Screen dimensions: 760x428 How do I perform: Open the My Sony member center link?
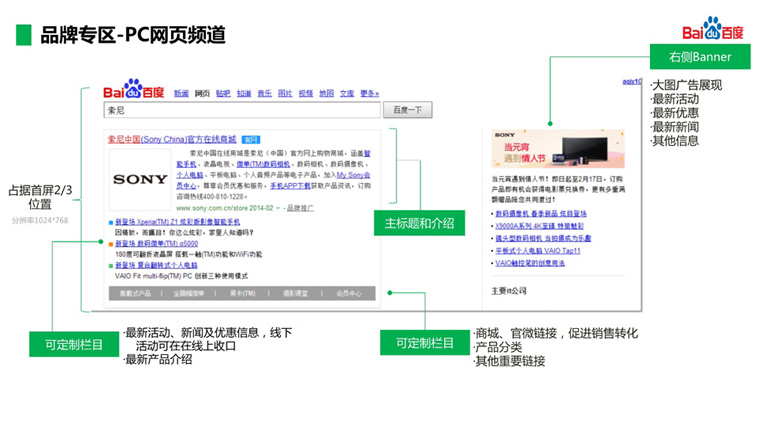click(x=273, y=180)
